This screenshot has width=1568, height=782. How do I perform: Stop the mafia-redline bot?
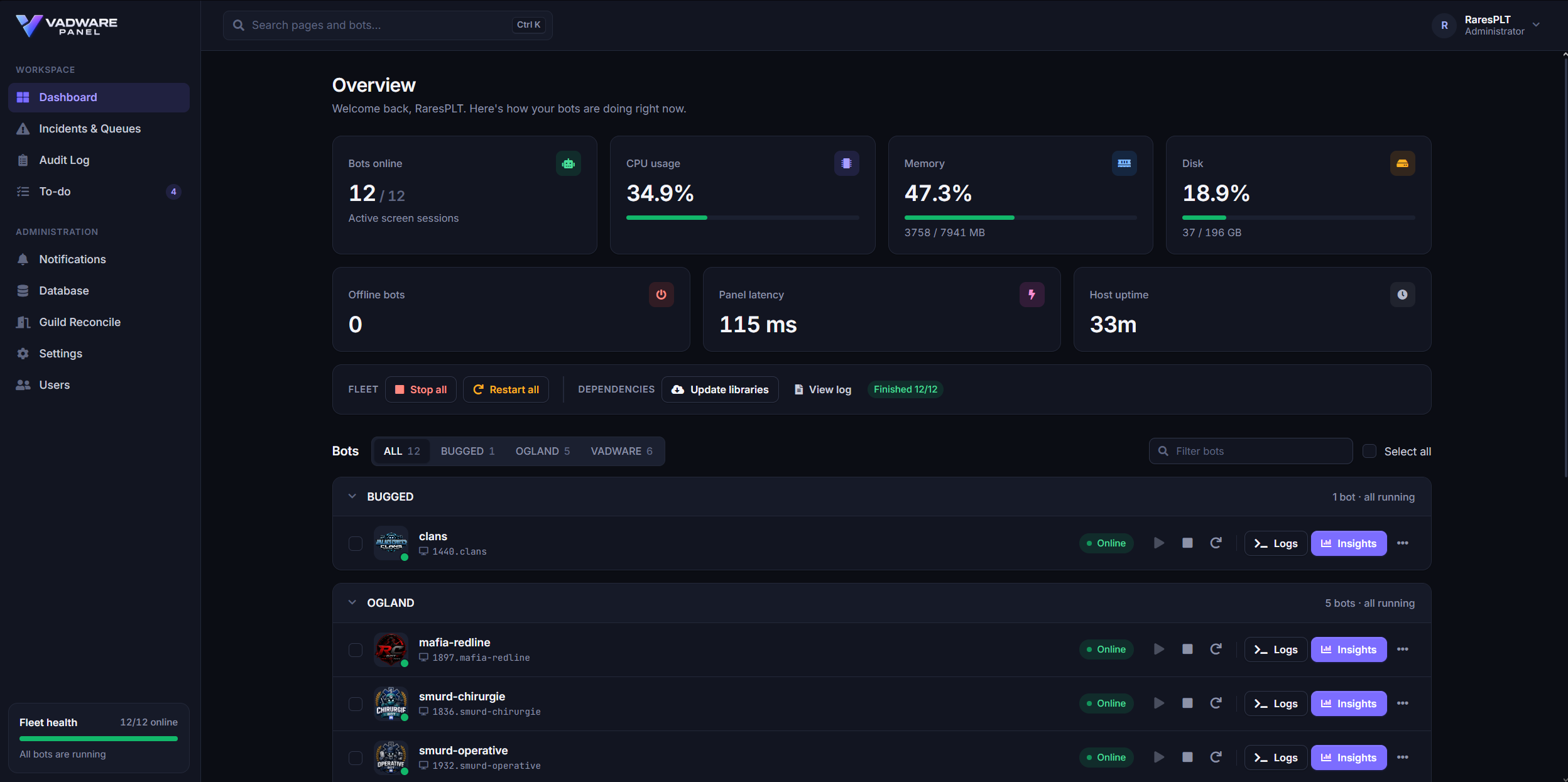pyautogui.click(x=1187, y=649)
